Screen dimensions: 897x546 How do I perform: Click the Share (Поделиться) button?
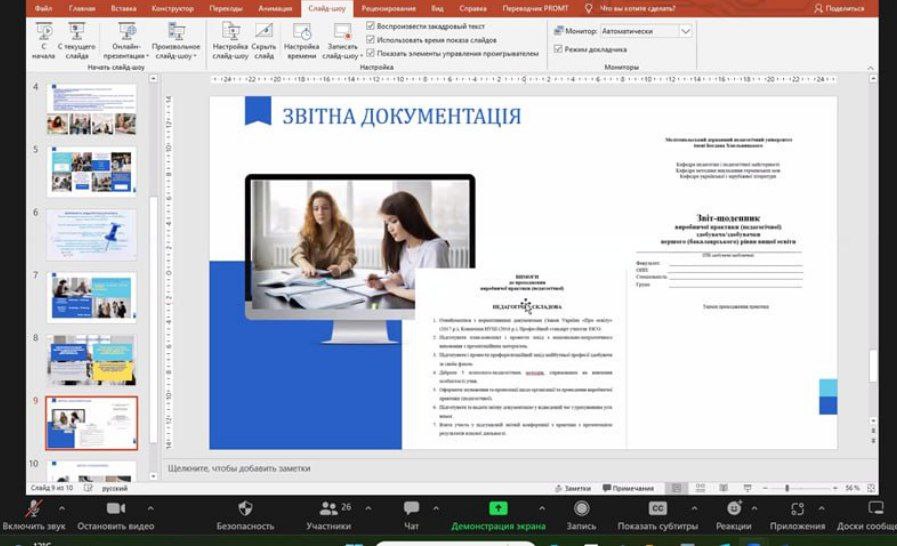click(x=839, y=8)
